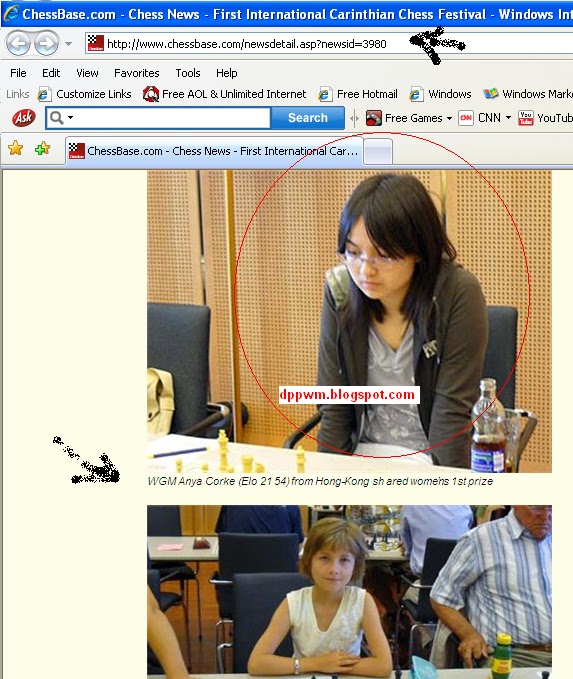Open Favorites Center star icon
The width and height of the screenshot is (573, 679).
coord(16,149)
